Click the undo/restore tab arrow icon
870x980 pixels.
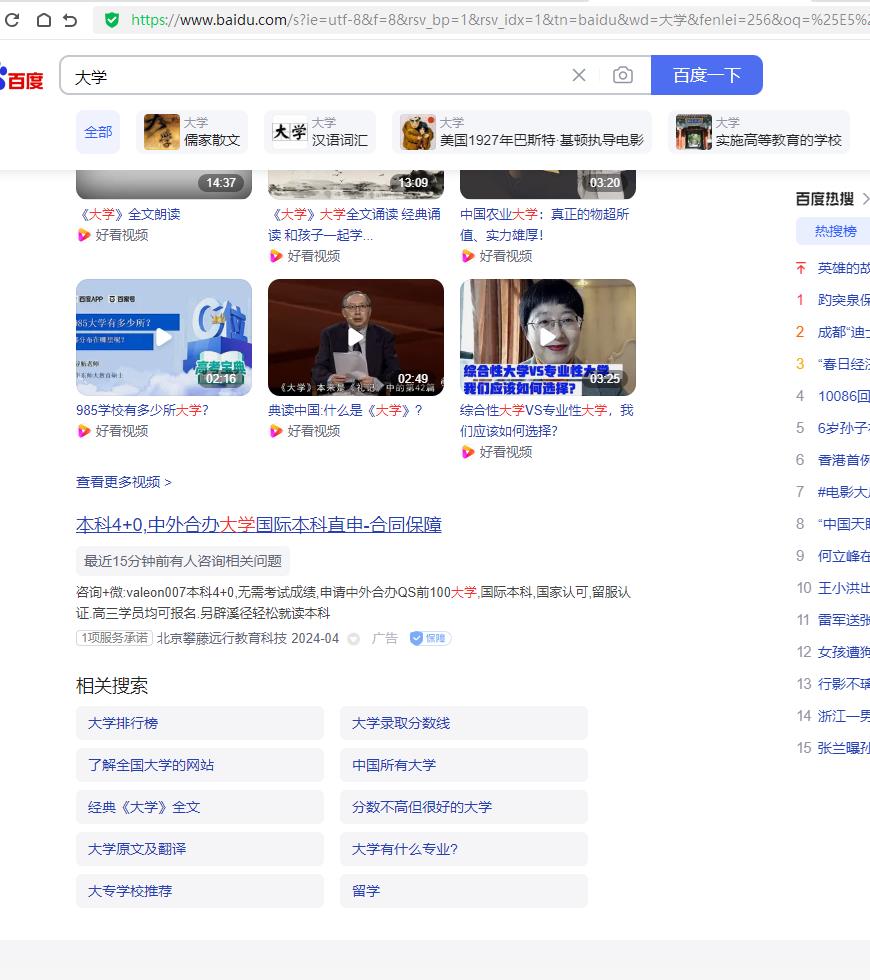tap(71, 20)
